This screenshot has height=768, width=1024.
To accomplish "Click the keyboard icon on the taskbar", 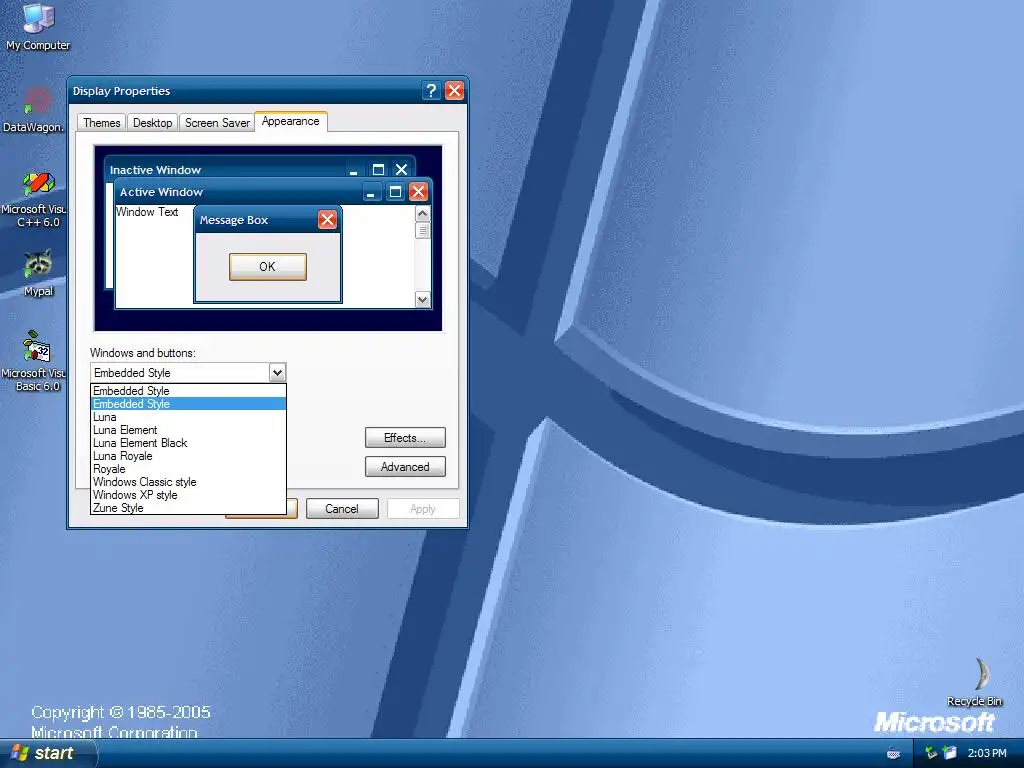I will tap(893, 753).
